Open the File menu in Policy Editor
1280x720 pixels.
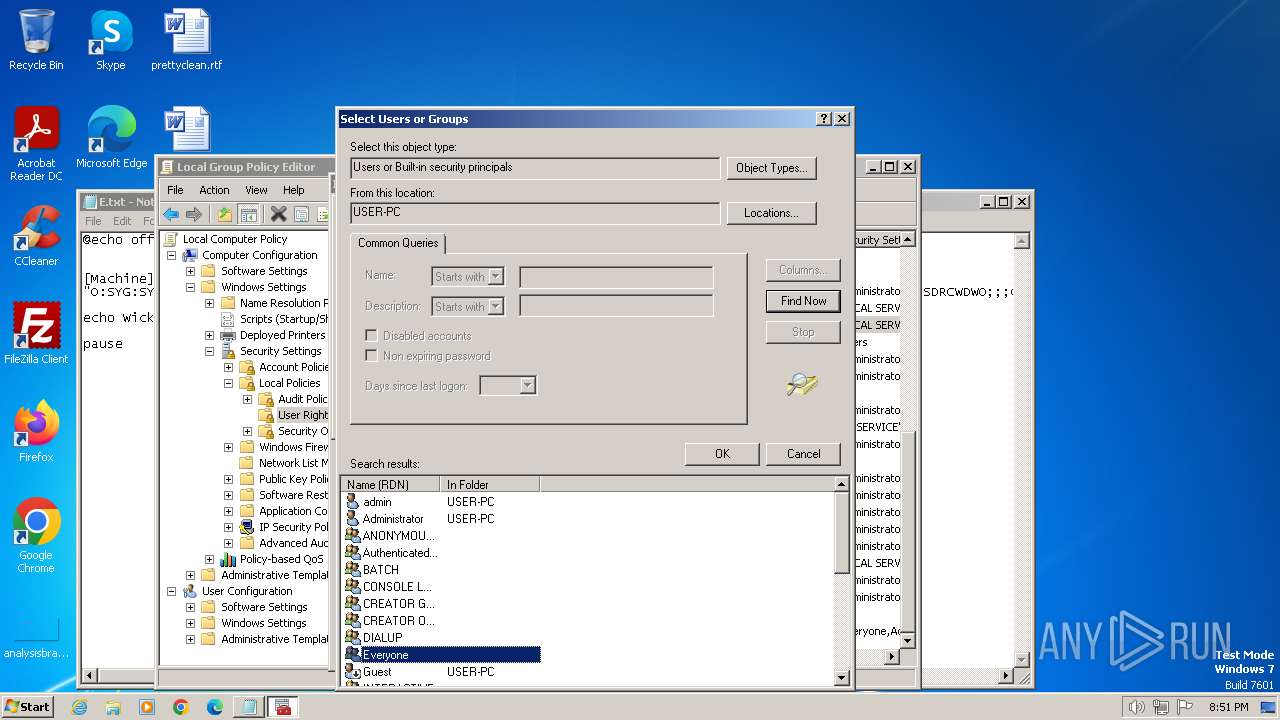coord(175,190)
